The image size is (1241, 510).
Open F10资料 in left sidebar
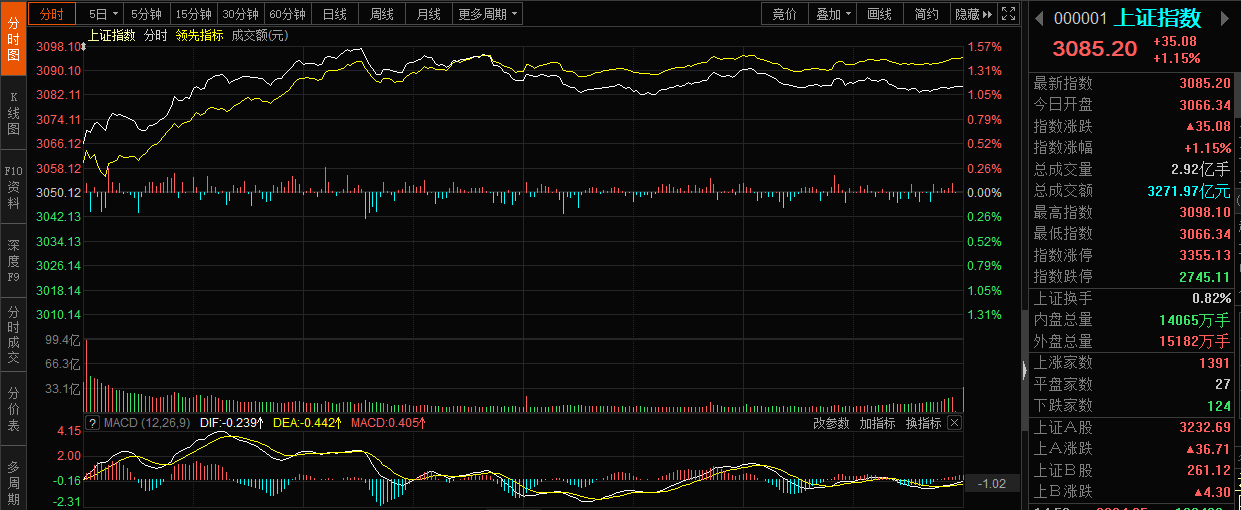[13, 187]
